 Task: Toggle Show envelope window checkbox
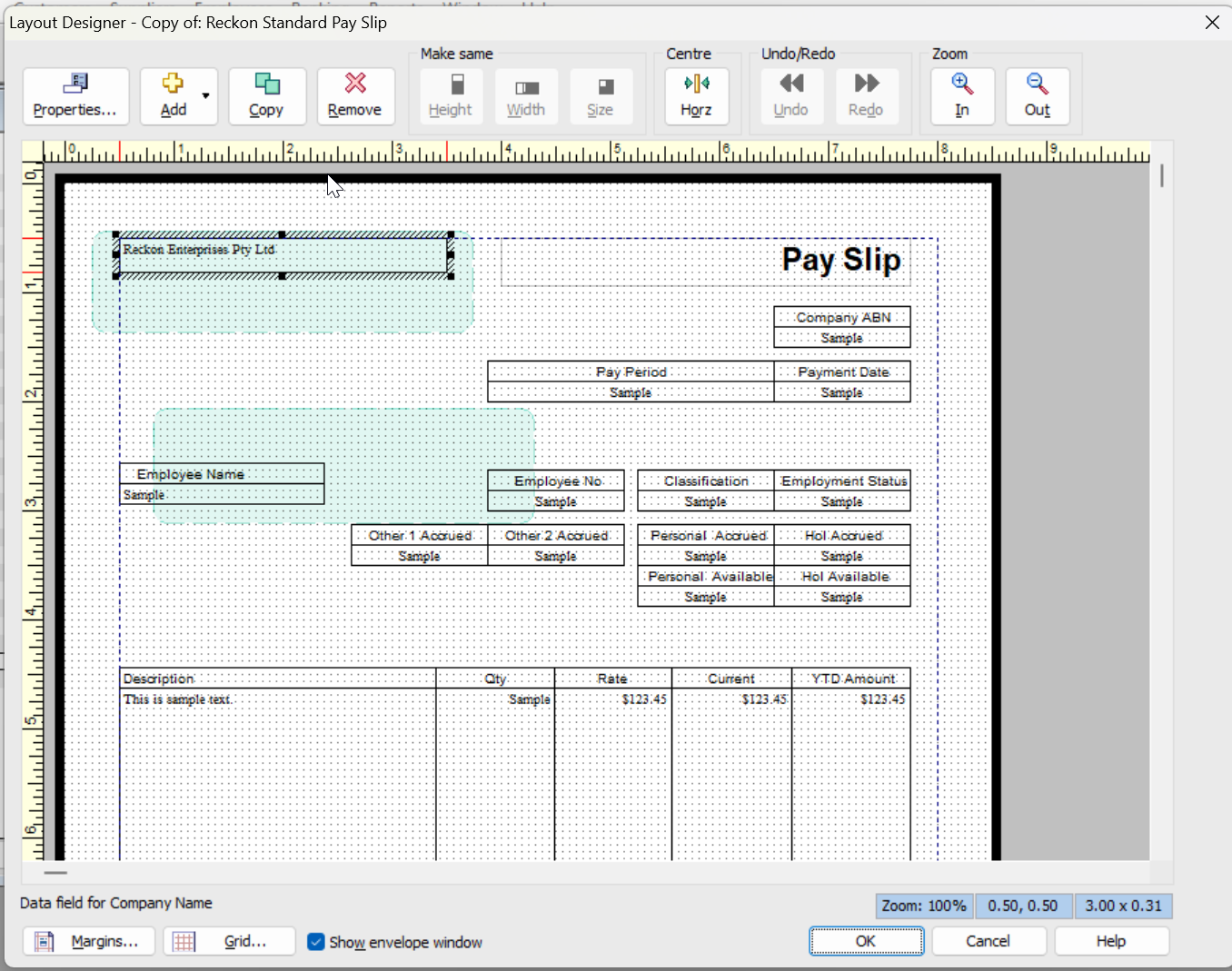point(316,942)
